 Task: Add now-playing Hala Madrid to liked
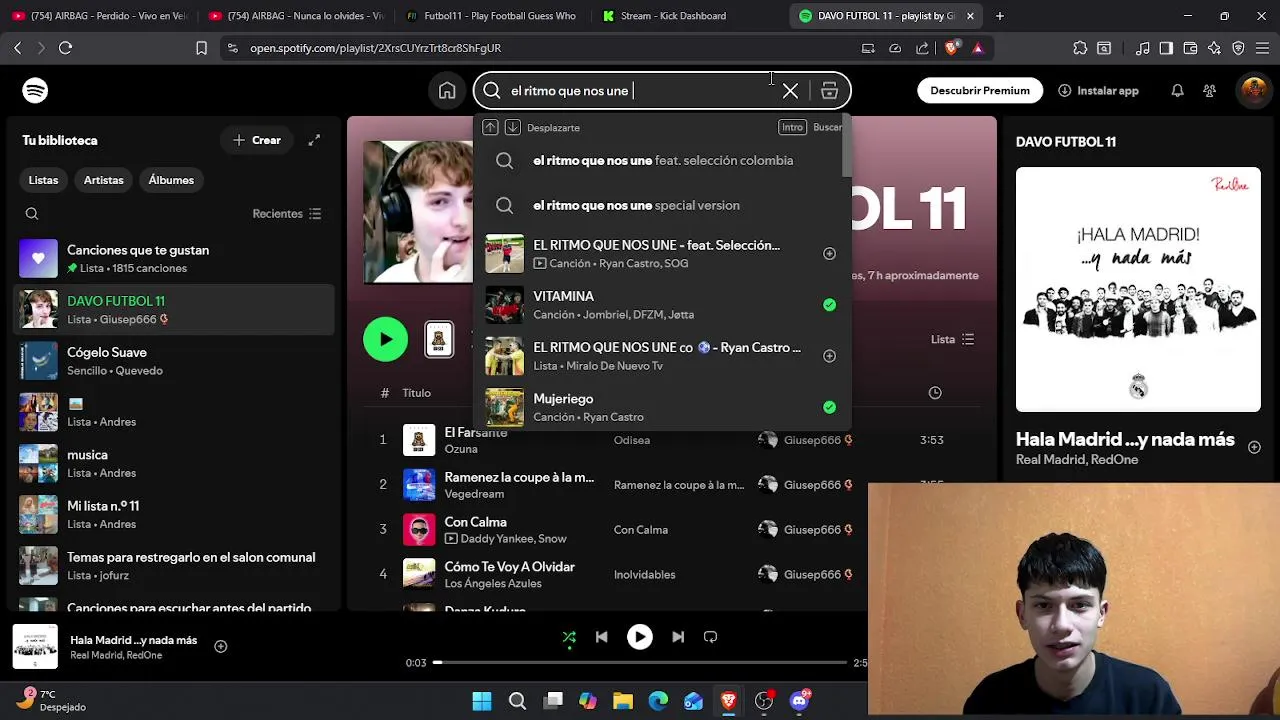pos(221,646)
